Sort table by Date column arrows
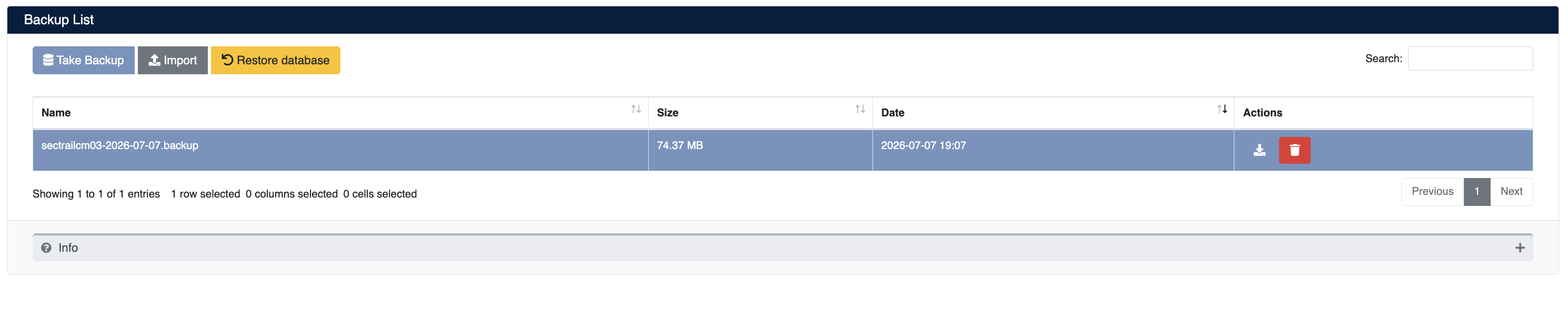The image size is (1568, 316). point(1222,109)
